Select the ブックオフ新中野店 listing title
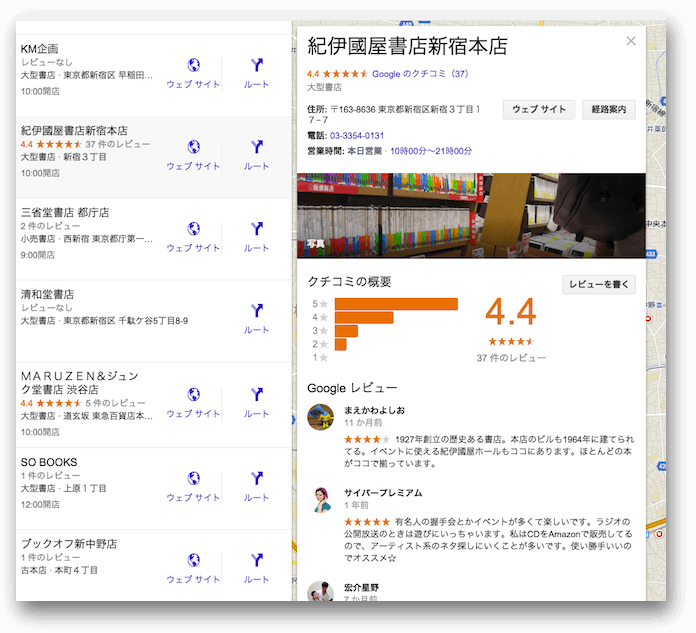Viewport: 696px width, 633px height. [69, 544]
